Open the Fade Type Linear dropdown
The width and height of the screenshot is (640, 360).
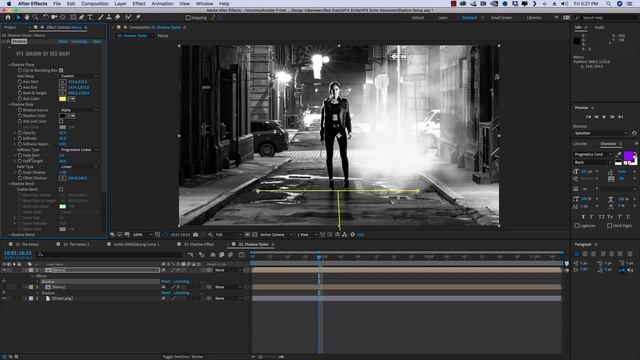(x=79, y=167)
